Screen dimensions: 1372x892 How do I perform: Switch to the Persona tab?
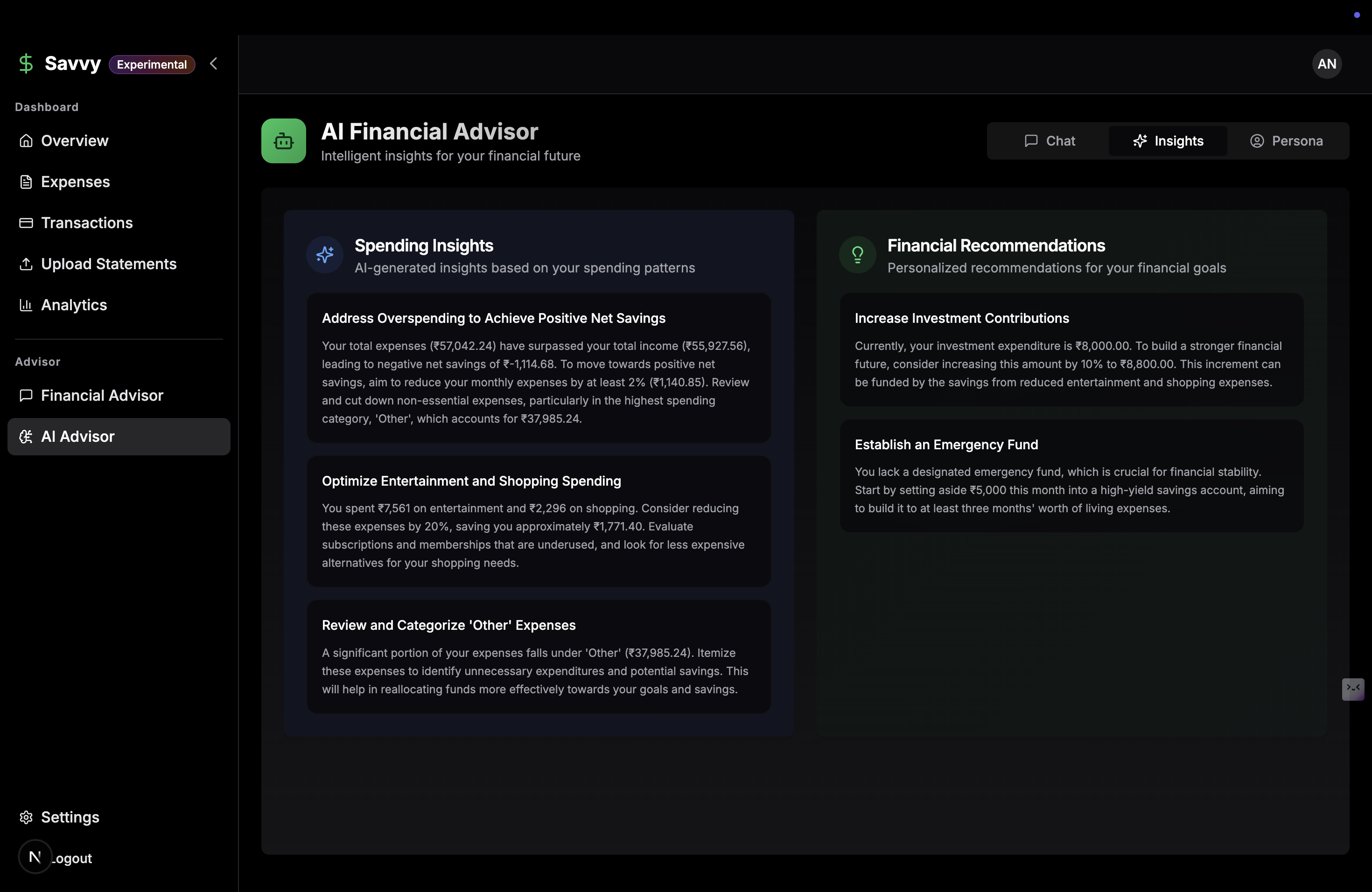[x=1286, y=141]
